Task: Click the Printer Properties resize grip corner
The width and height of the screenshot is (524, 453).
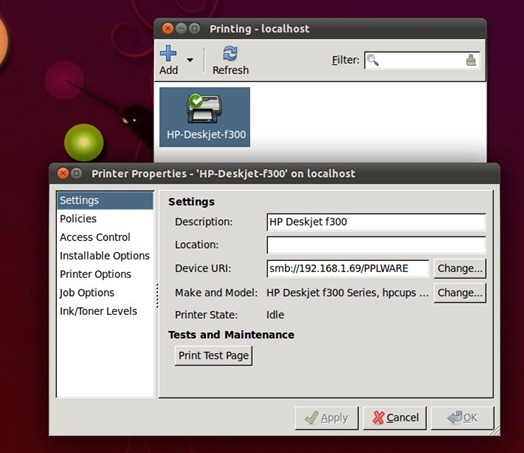Action: 496,431
